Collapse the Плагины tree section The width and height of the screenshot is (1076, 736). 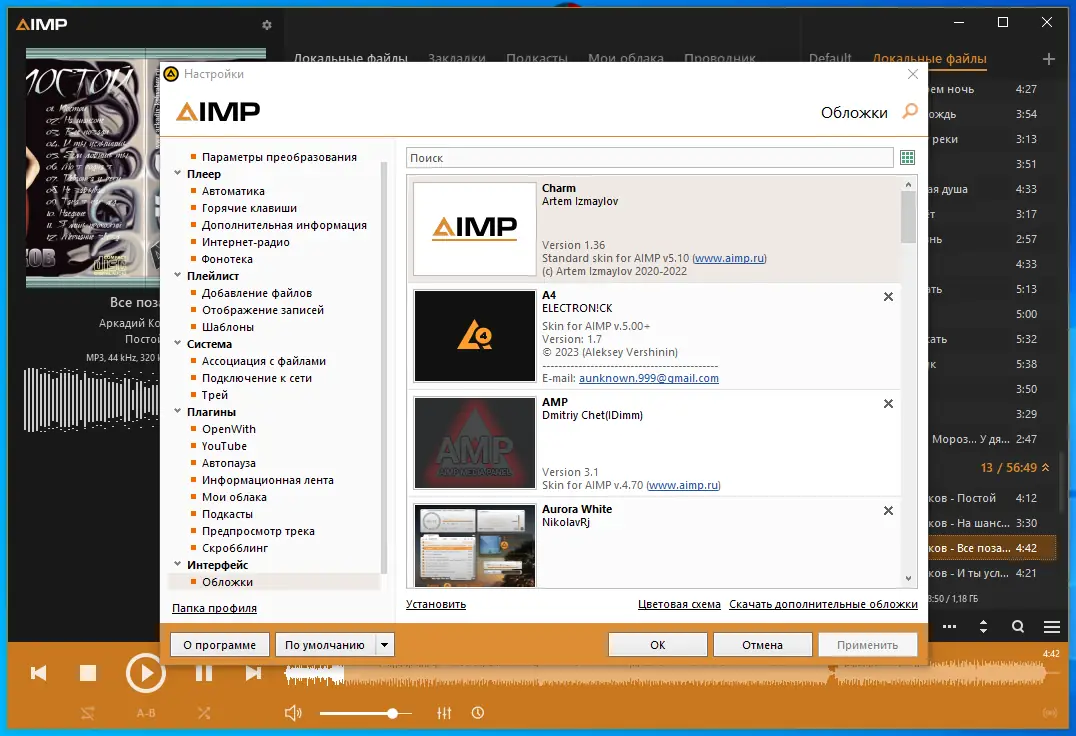click(x=178, y=411)
